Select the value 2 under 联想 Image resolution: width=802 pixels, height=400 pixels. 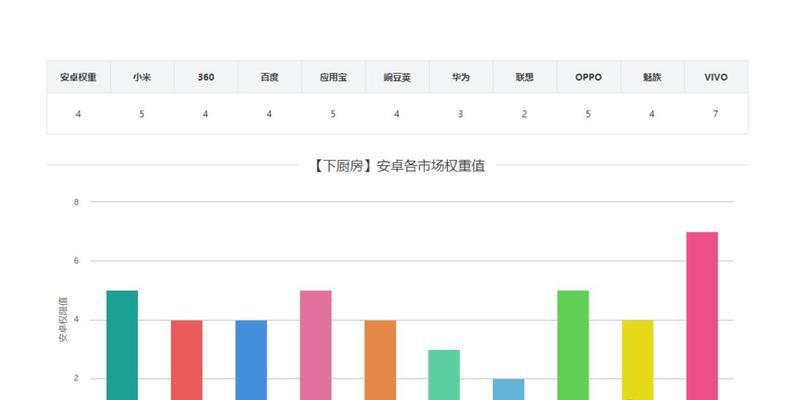point(524,114)
